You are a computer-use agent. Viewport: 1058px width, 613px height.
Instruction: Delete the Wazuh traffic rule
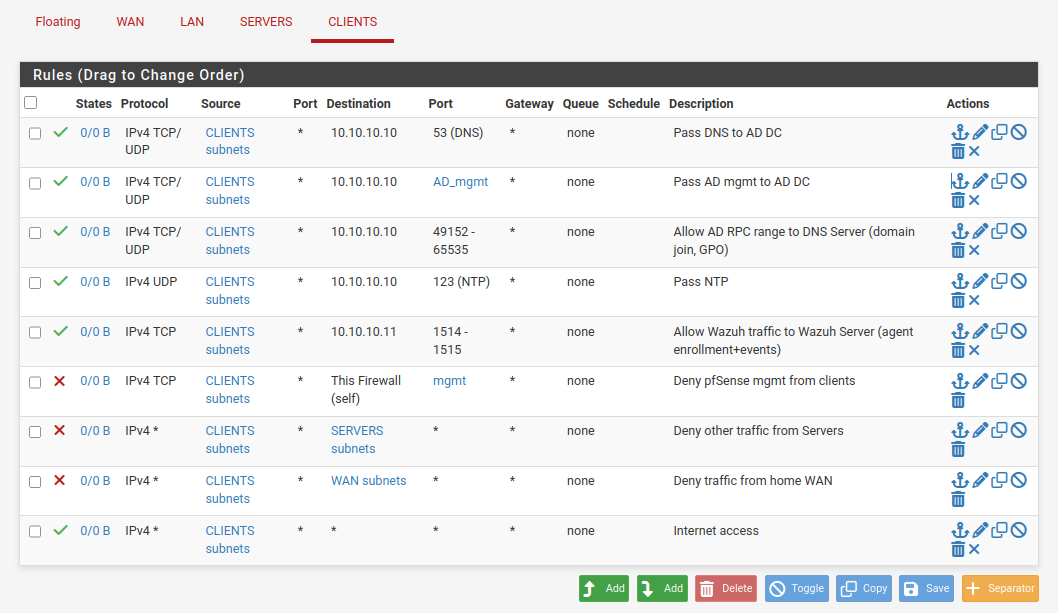pos(958,350)
